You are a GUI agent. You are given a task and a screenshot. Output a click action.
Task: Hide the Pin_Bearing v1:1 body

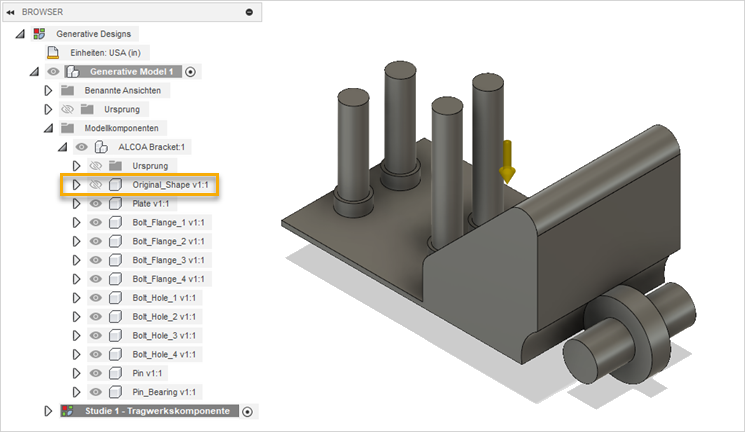point(96,392)
